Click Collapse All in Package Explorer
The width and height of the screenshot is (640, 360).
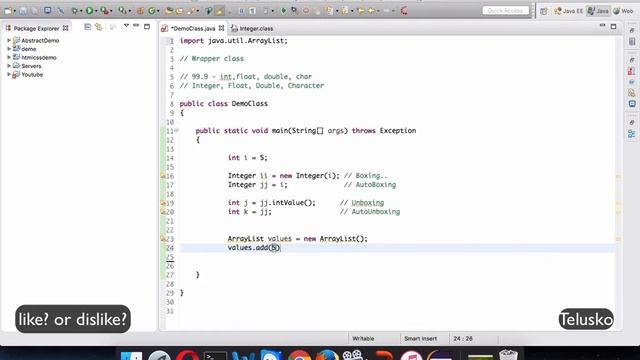click(87, 27)
